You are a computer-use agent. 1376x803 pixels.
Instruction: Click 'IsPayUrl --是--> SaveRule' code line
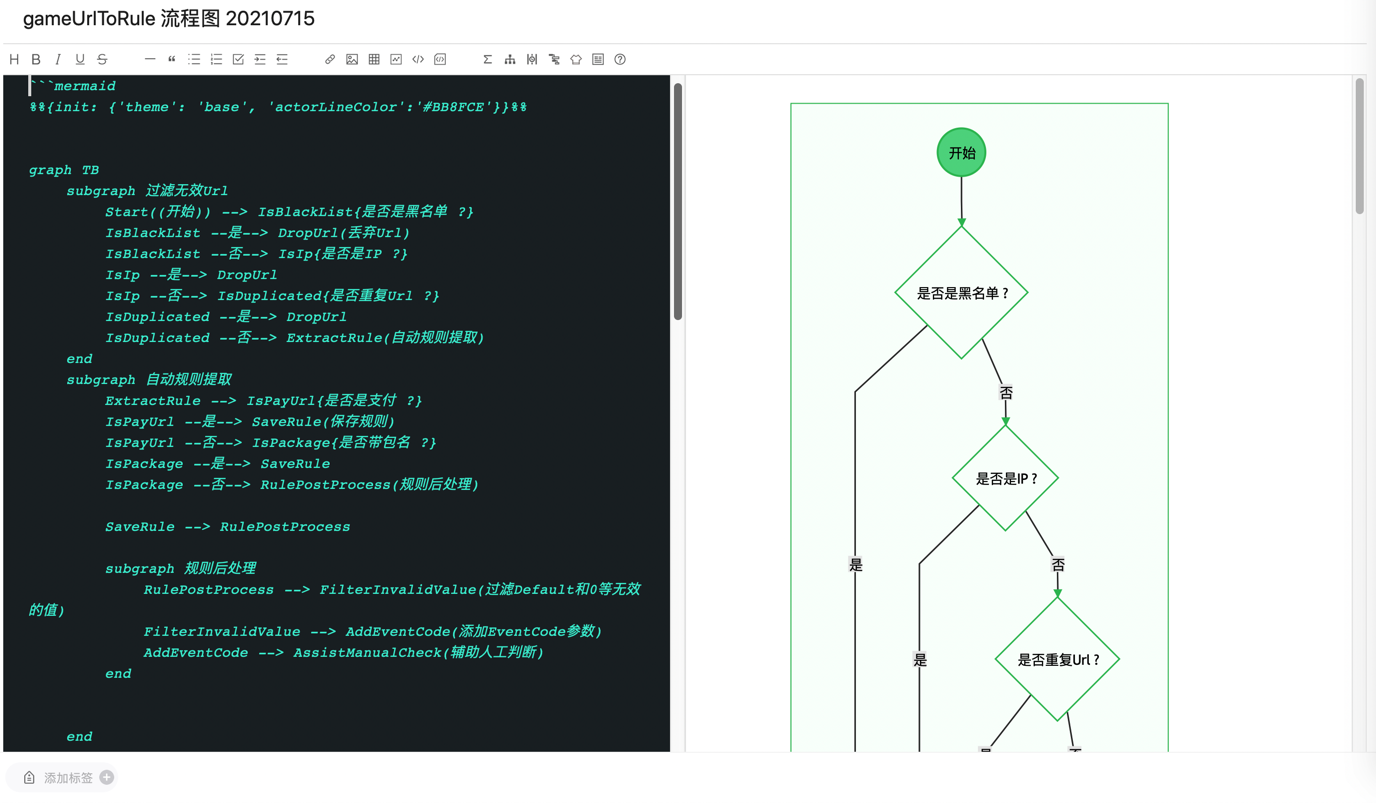(x=250, y=422)
